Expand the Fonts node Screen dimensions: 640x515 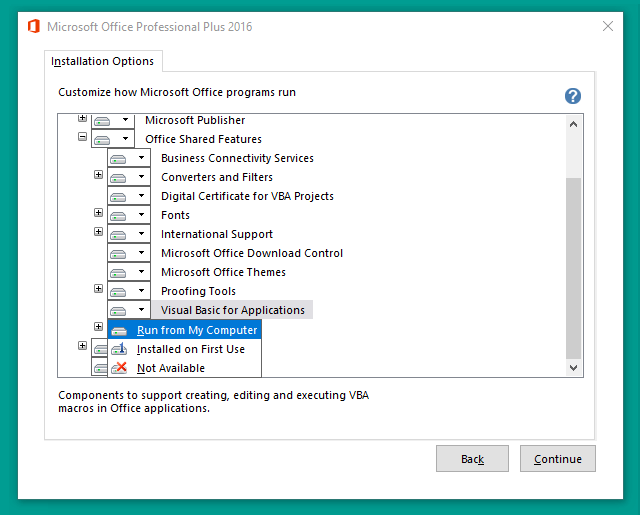(98, 213)
